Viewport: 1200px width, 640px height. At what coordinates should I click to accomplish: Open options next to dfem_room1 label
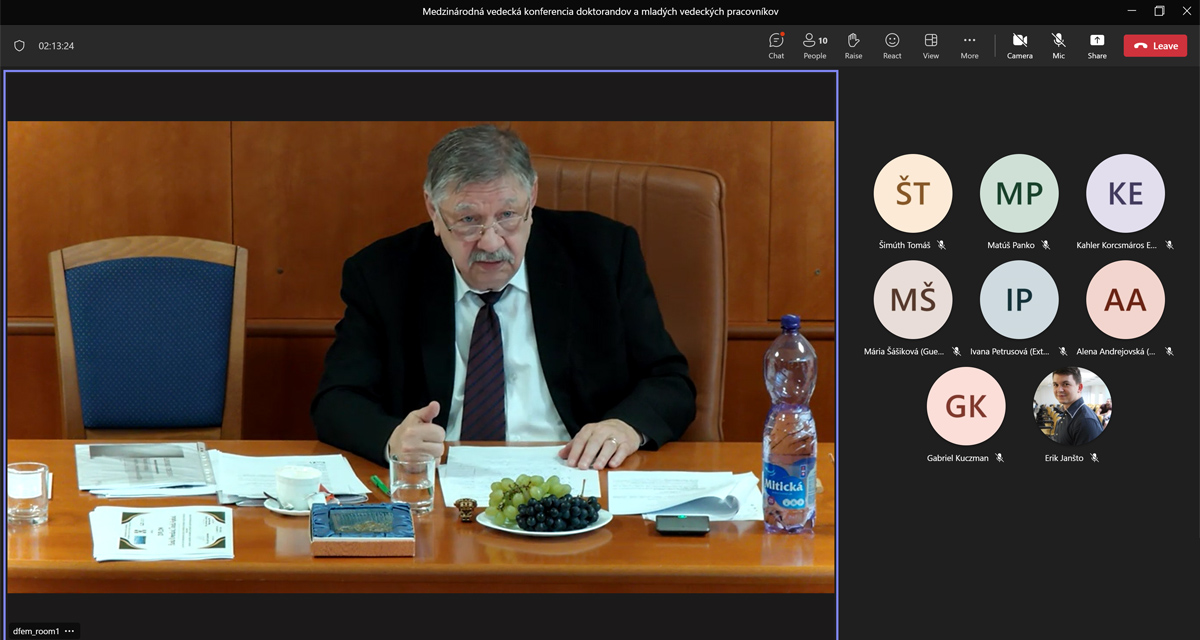point(70,631)
